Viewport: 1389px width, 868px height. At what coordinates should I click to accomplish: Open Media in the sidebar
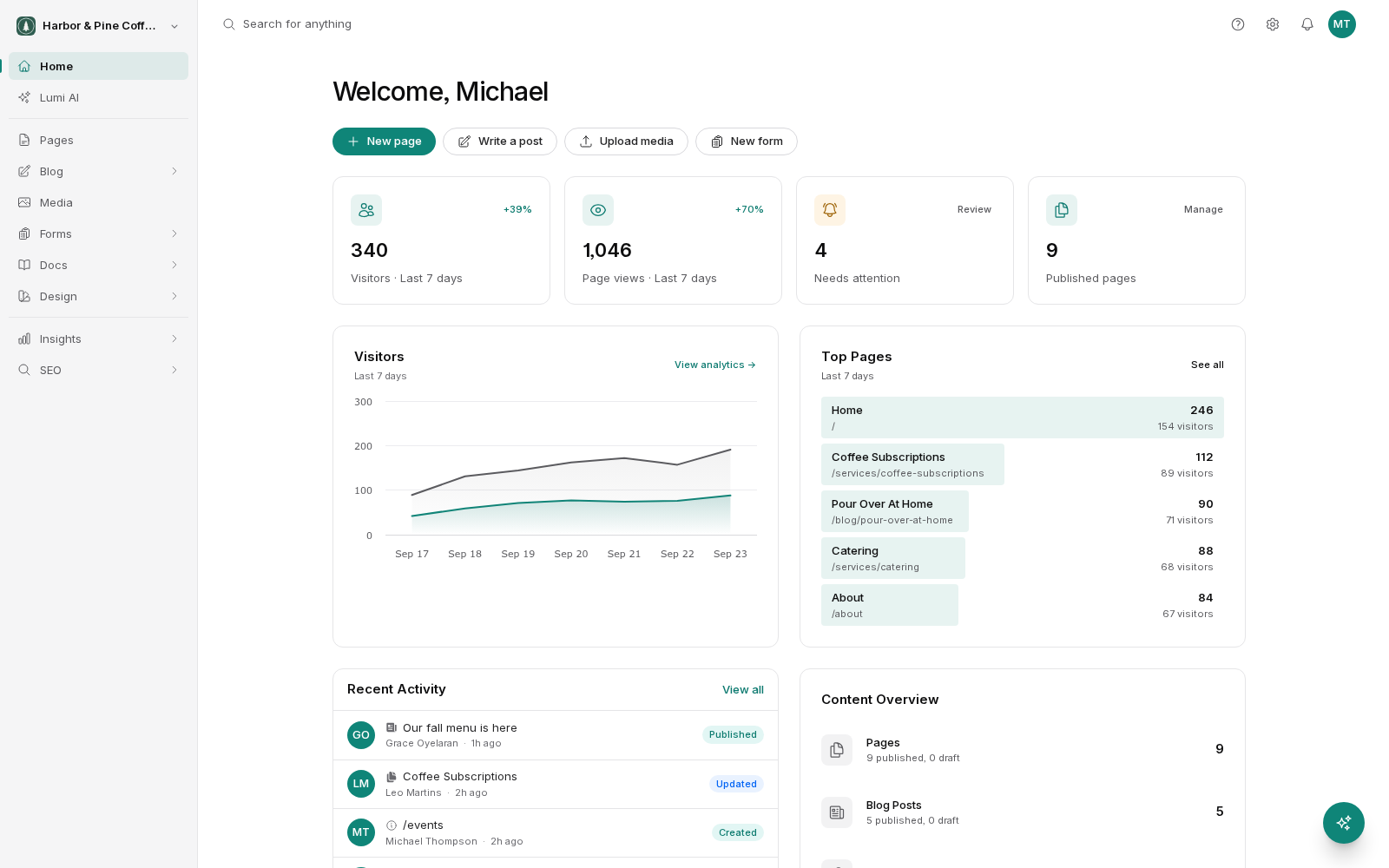(x=98, y=202)
